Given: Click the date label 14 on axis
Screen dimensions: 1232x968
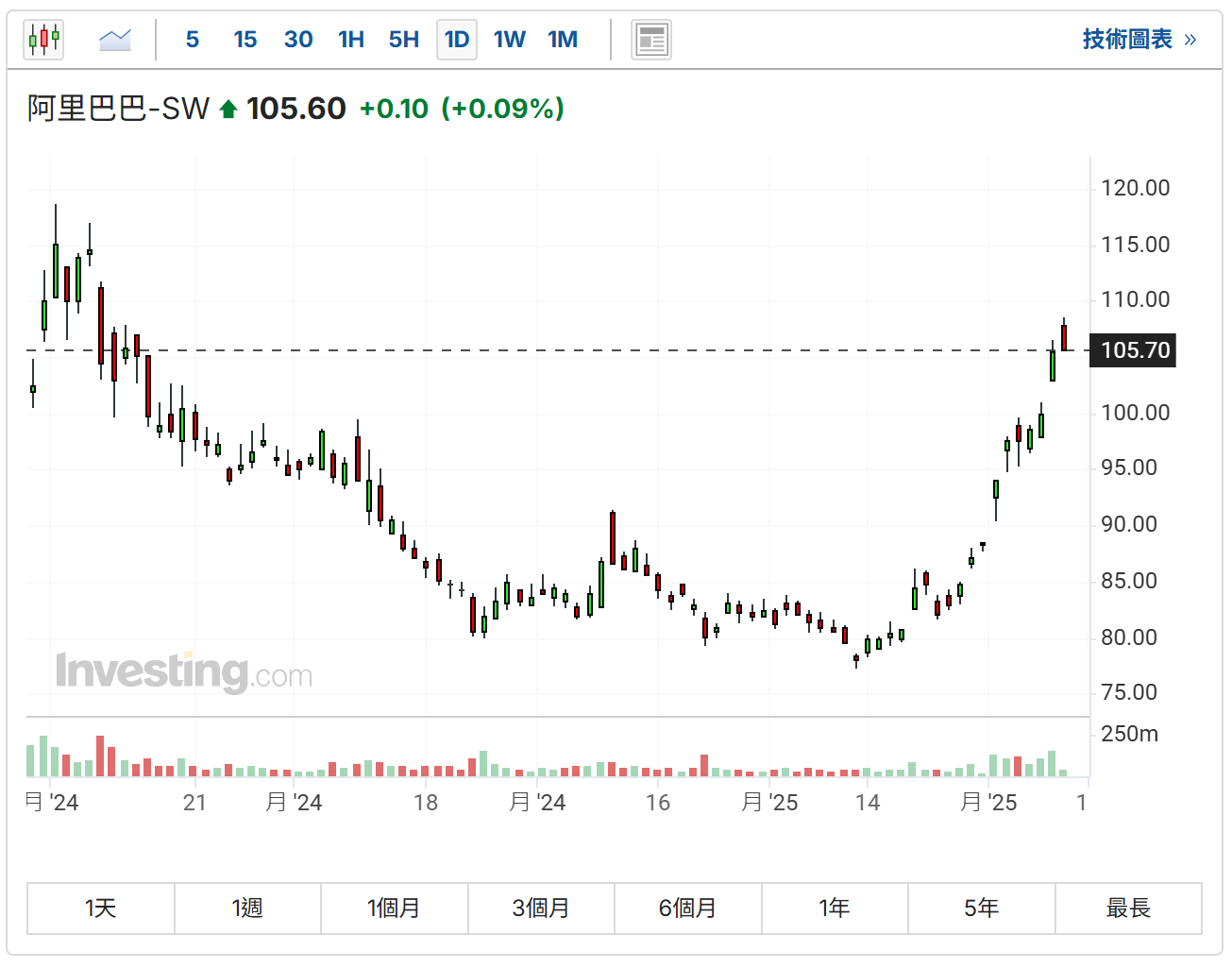Looking at the screenshot, I should [868, 803].
